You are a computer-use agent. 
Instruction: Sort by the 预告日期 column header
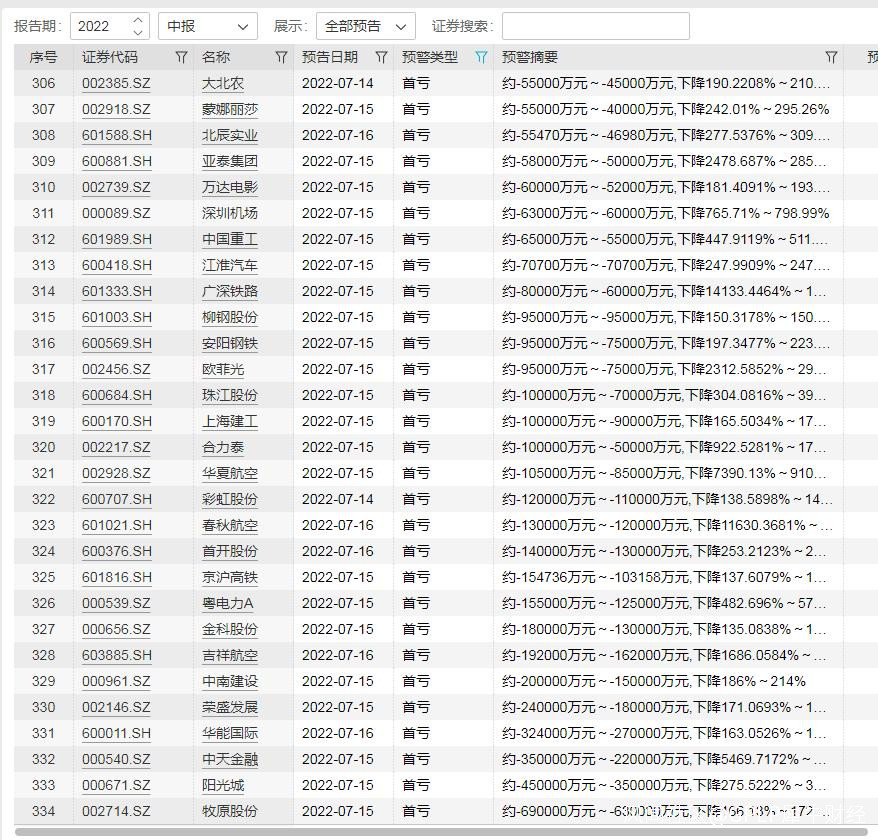[x=330, y=57]
